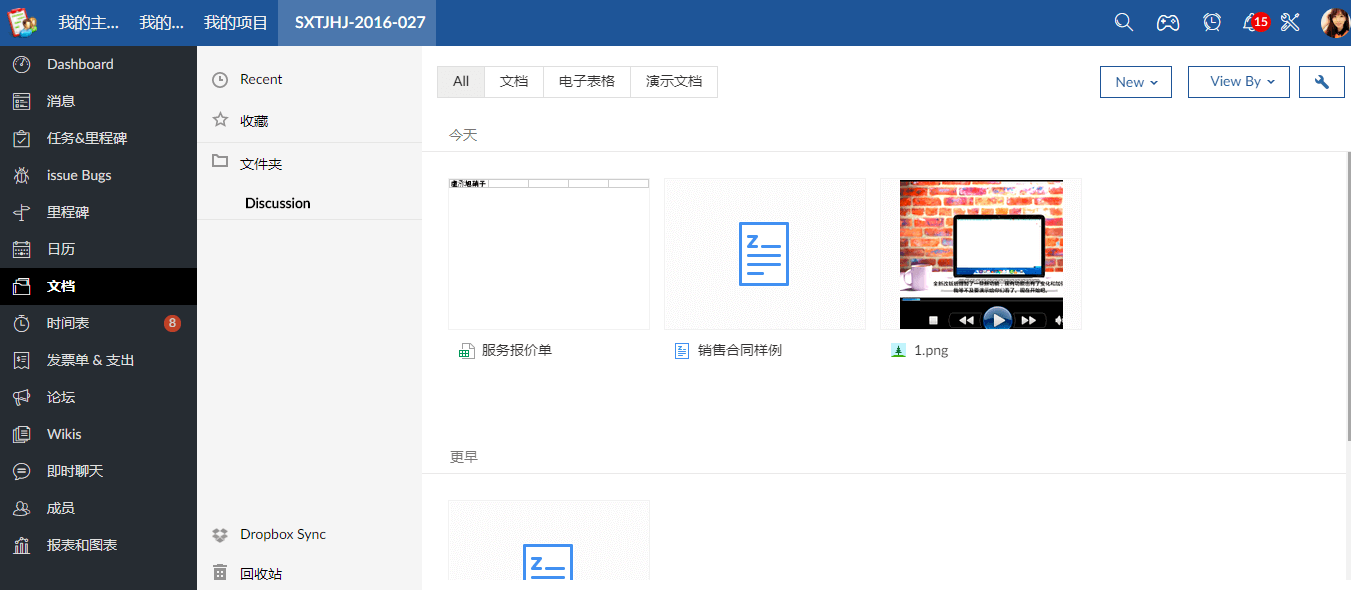Open the 文件夹 folder section
This screenshot has width=1351, height=590.
pos(261,163)
